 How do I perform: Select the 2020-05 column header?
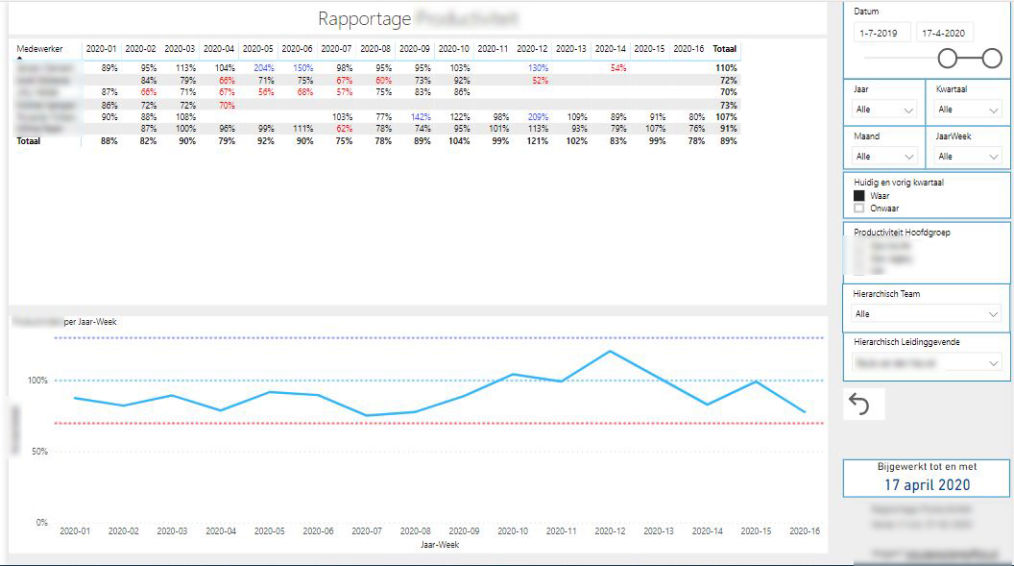click(x=258, y=49)
